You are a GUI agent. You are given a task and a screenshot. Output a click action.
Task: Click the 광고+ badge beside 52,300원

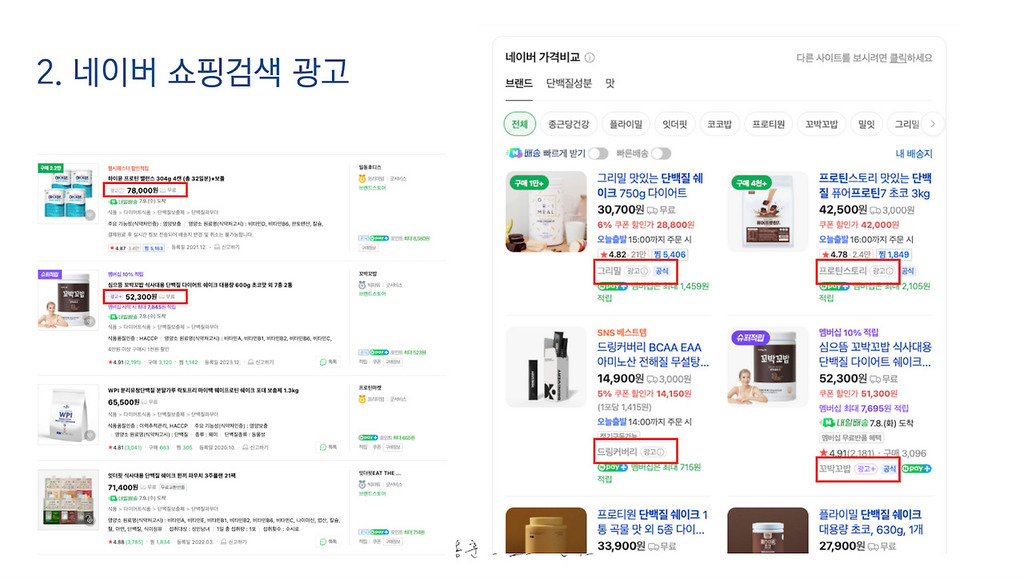(116, 297)
